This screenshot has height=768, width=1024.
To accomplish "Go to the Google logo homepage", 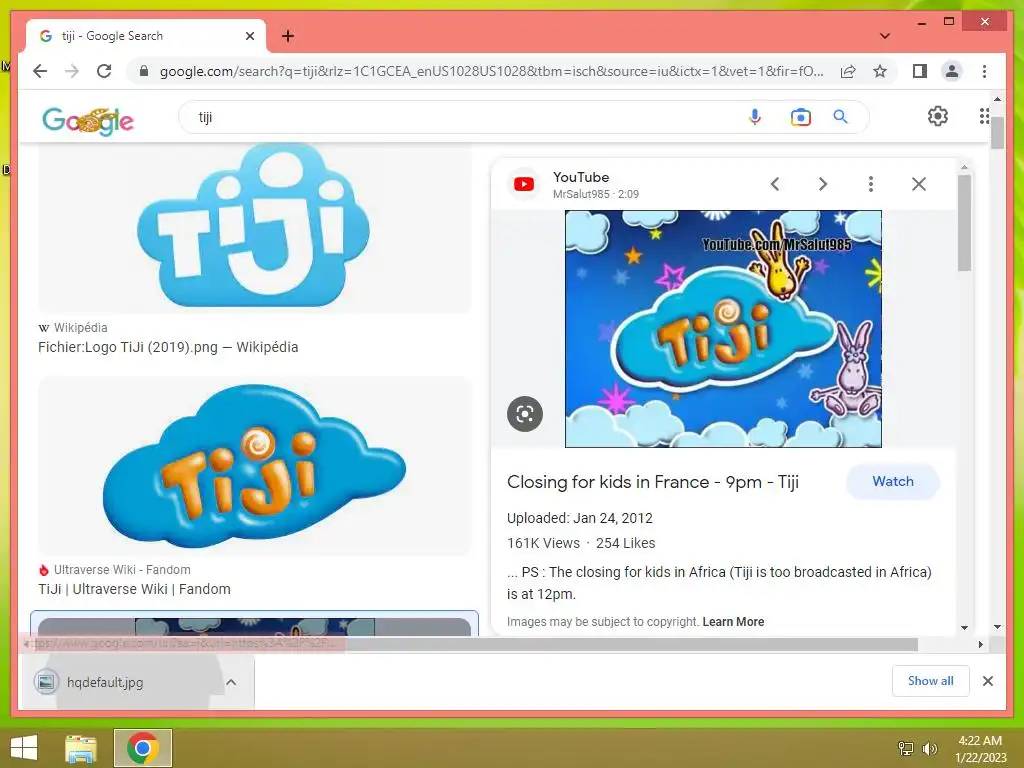I will click(88, 120).
